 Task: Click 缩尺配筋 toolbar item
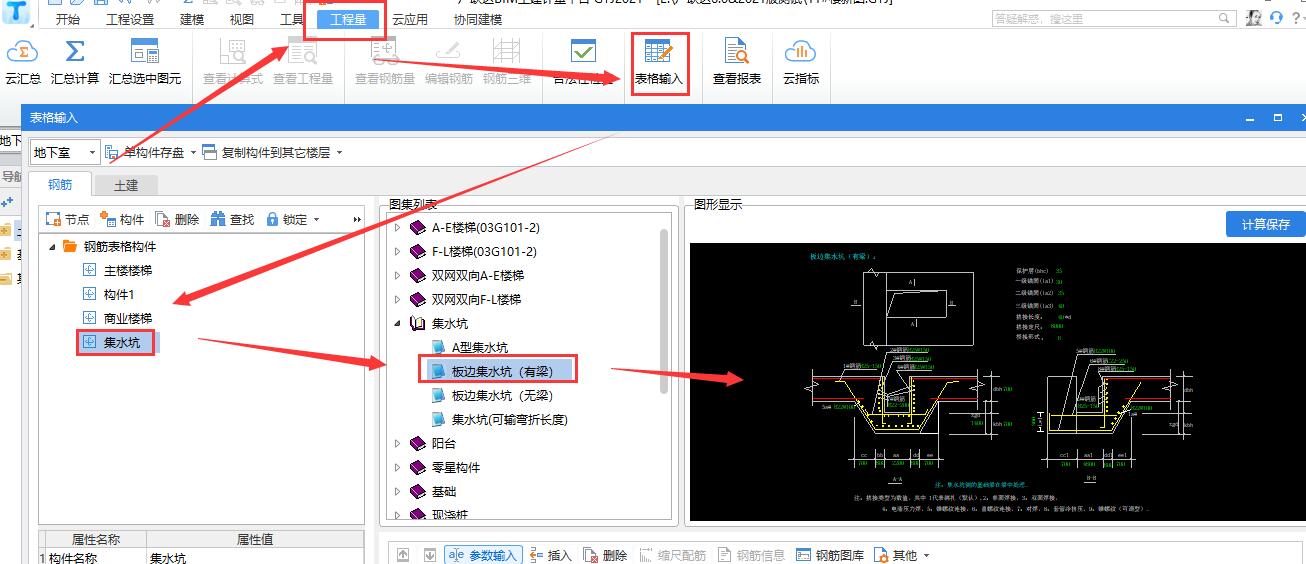671,555
